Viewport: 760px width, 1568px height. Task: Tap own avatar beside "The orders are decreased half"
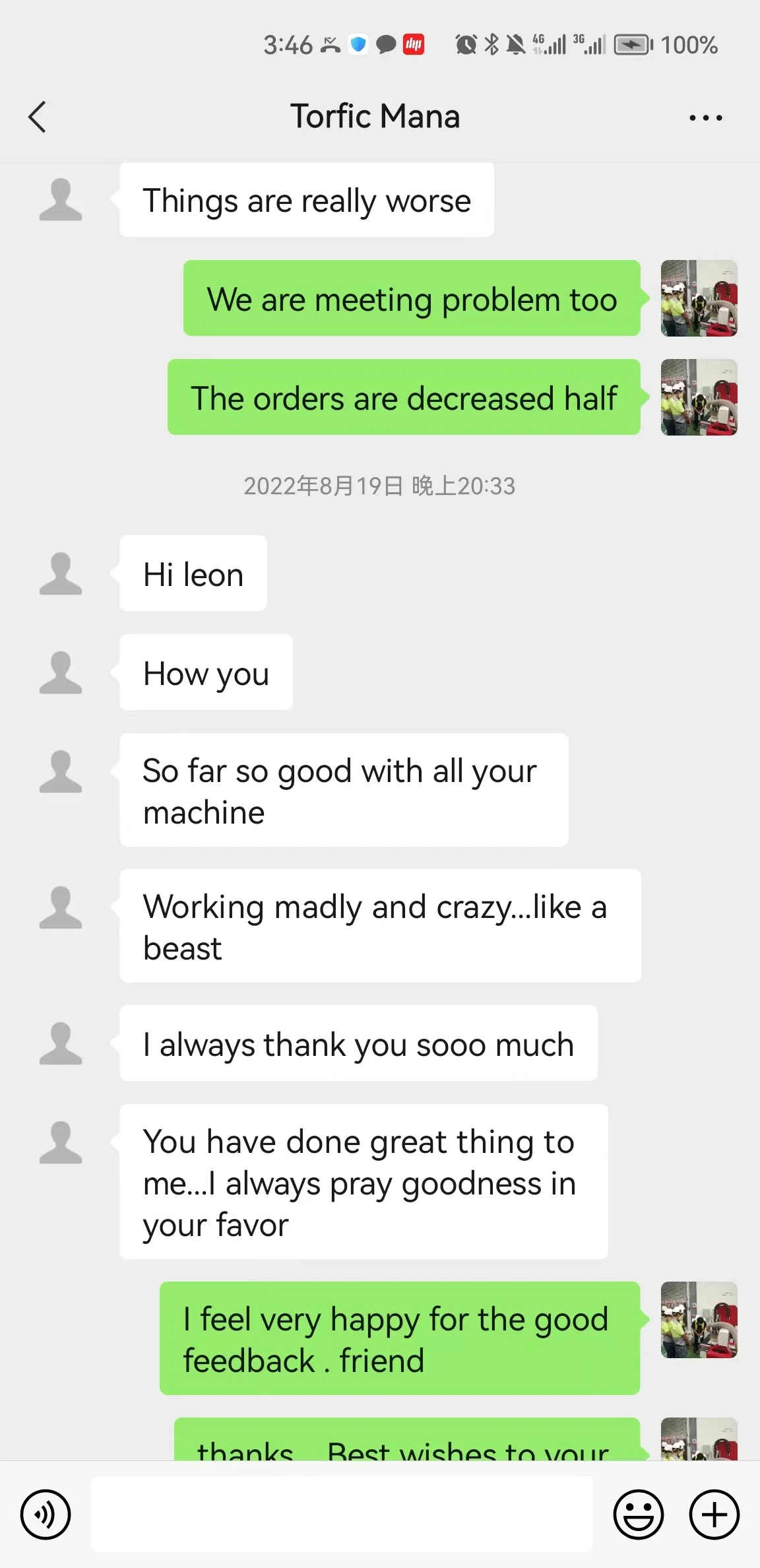click(699, 397)
